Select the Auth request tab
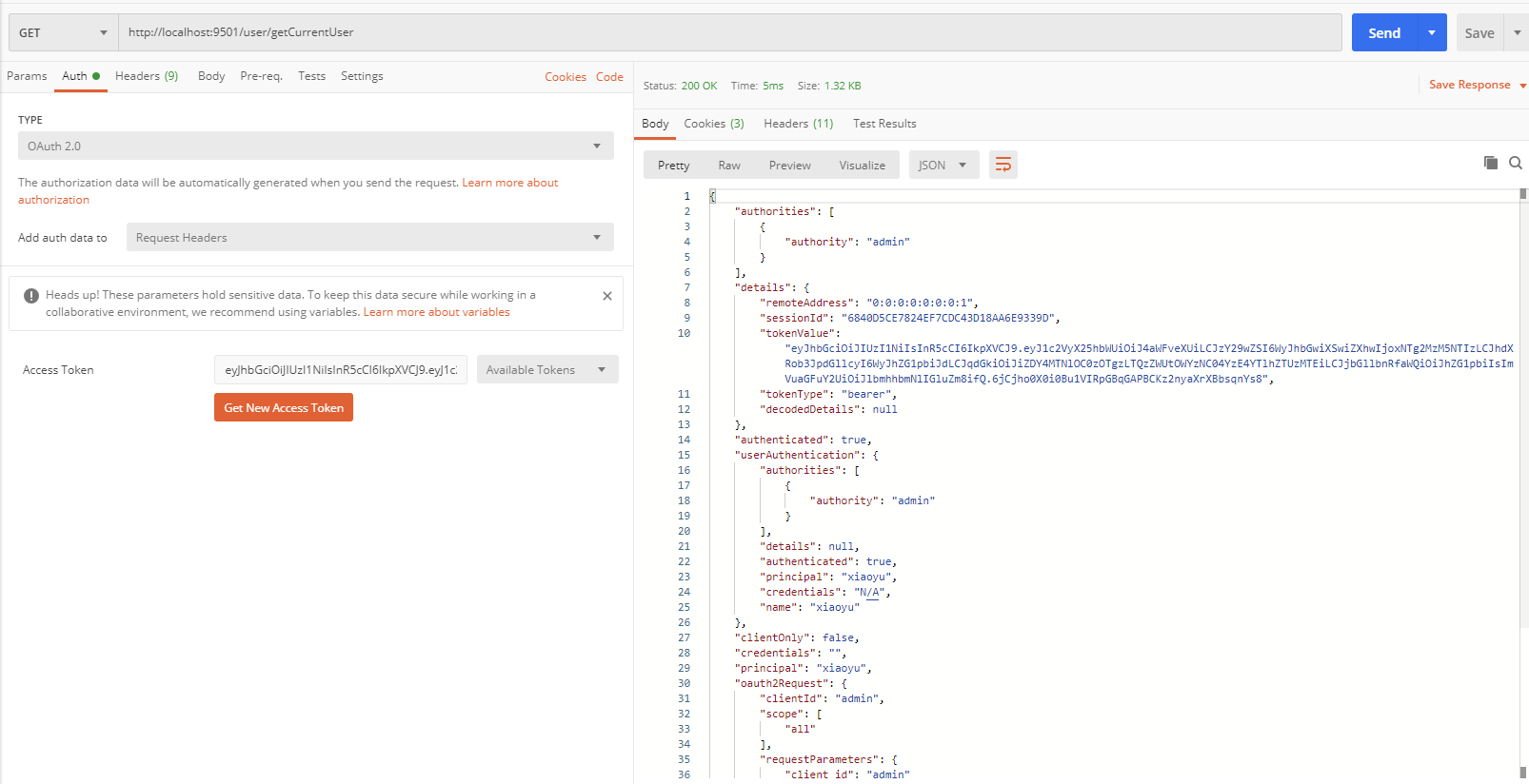This screenshot has width=1529, height=784. [x=81, y=76]
